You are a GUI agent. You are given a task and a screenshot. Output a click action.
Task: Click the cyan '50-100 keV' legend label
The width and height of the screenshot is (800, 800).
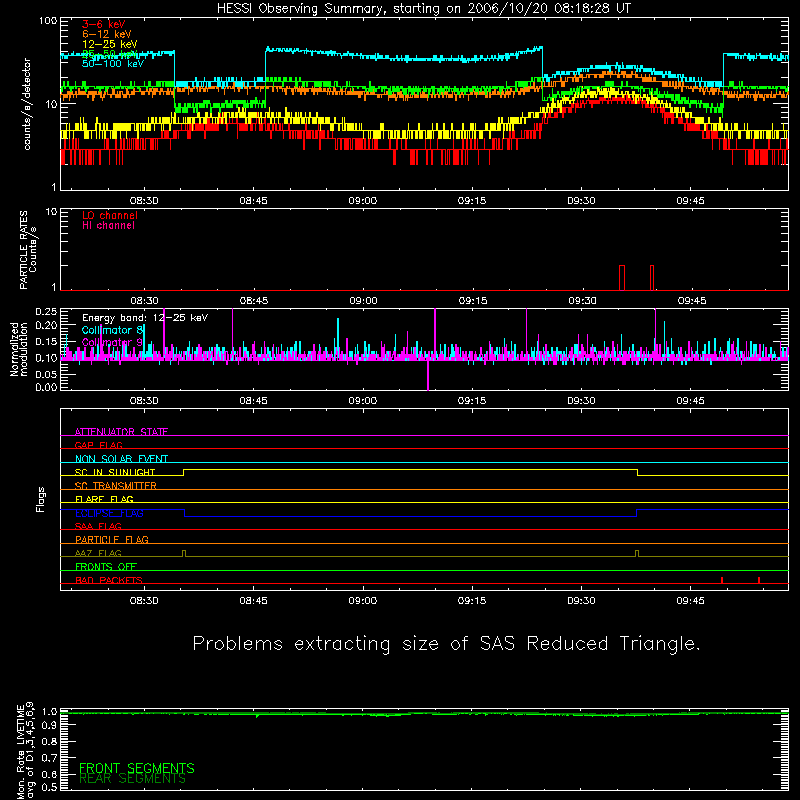coord(113,64)
